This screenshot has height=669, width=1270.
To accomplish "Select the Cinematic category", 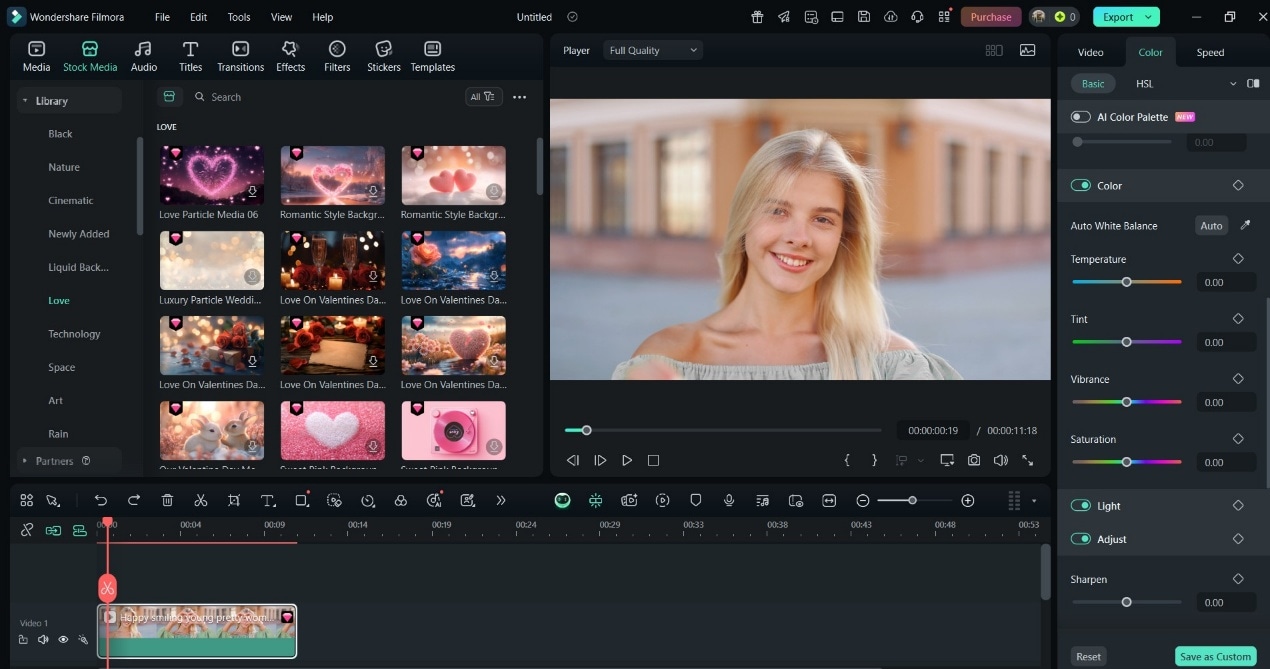I will 71,200.
